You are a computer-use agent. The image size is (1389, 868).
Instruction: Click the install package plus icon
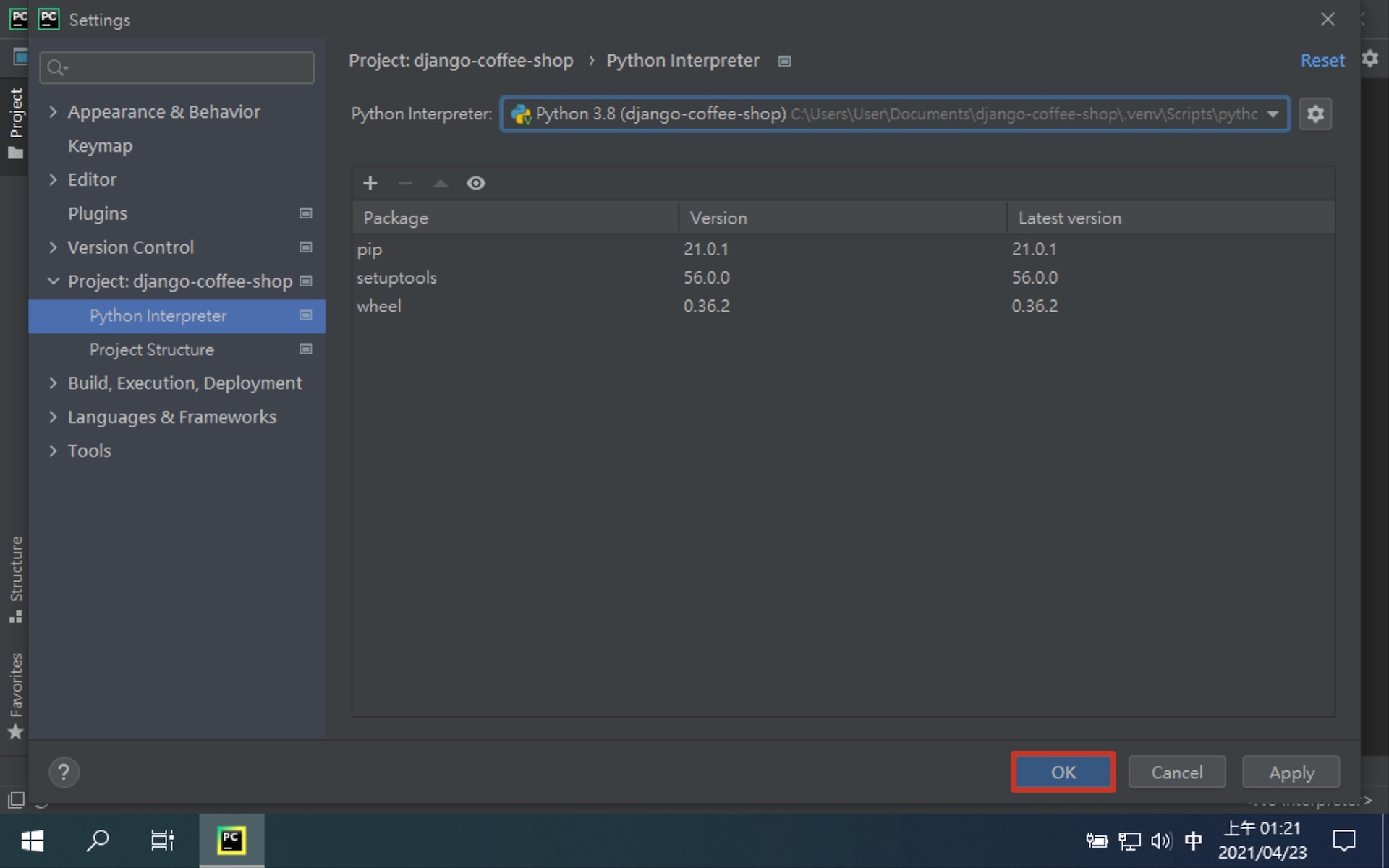(x=370, y=183)
